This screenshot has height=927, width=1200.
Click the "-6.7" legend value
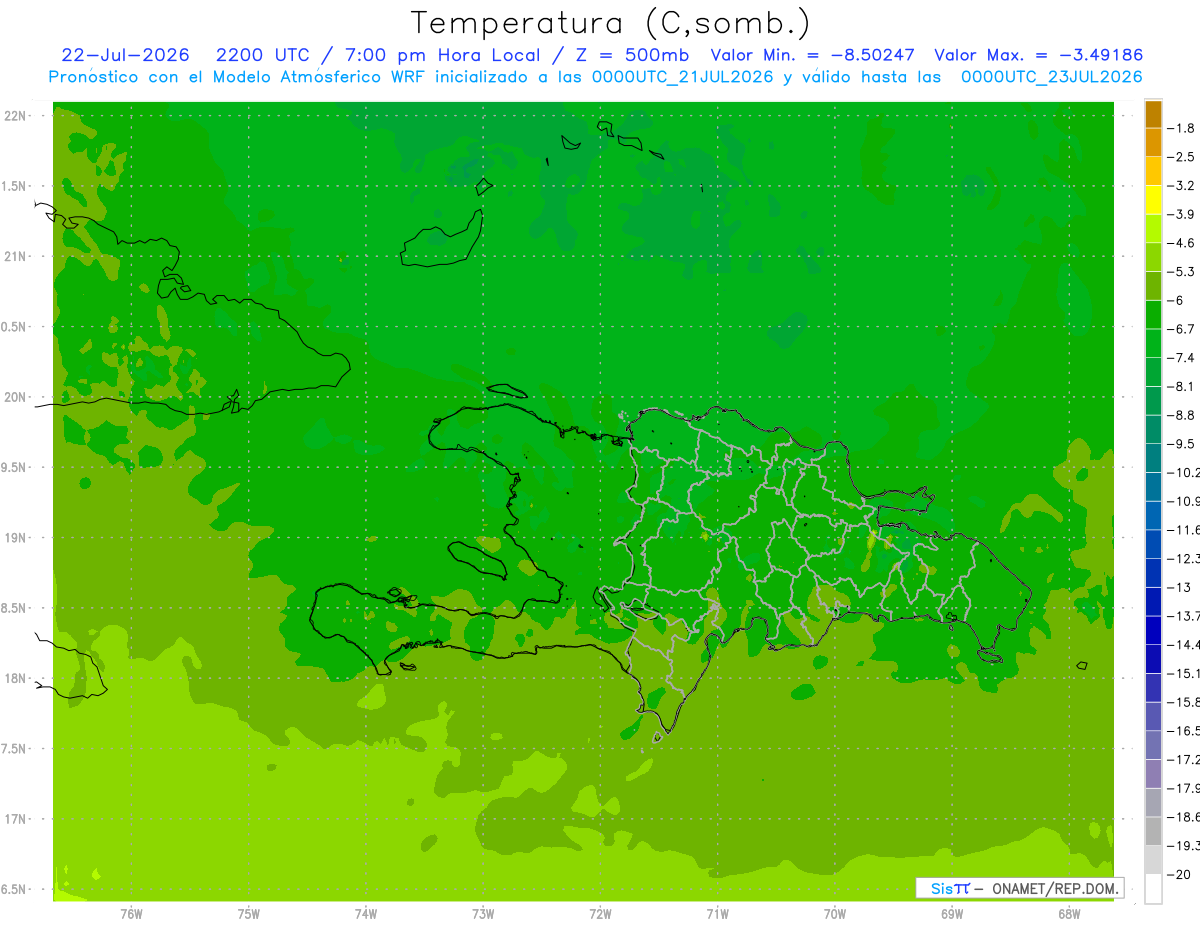(1181, 329)
